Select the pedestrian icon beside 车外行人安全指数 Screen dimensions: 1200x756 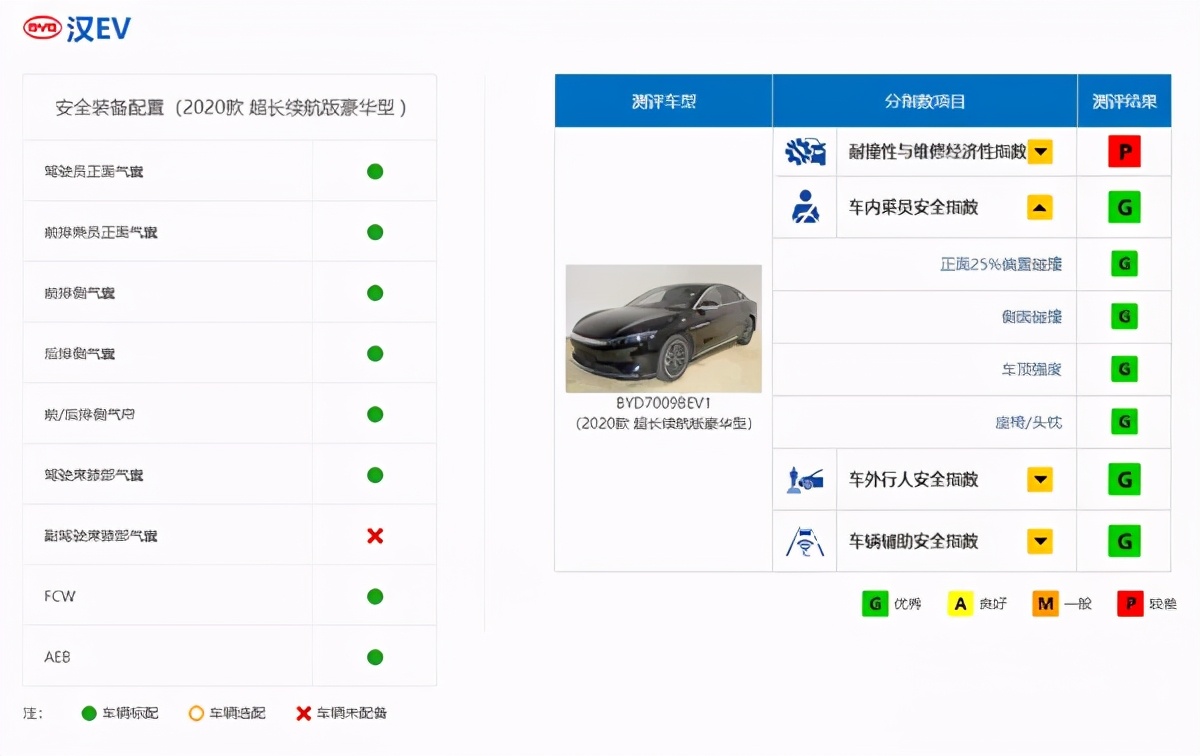point(805,479)
